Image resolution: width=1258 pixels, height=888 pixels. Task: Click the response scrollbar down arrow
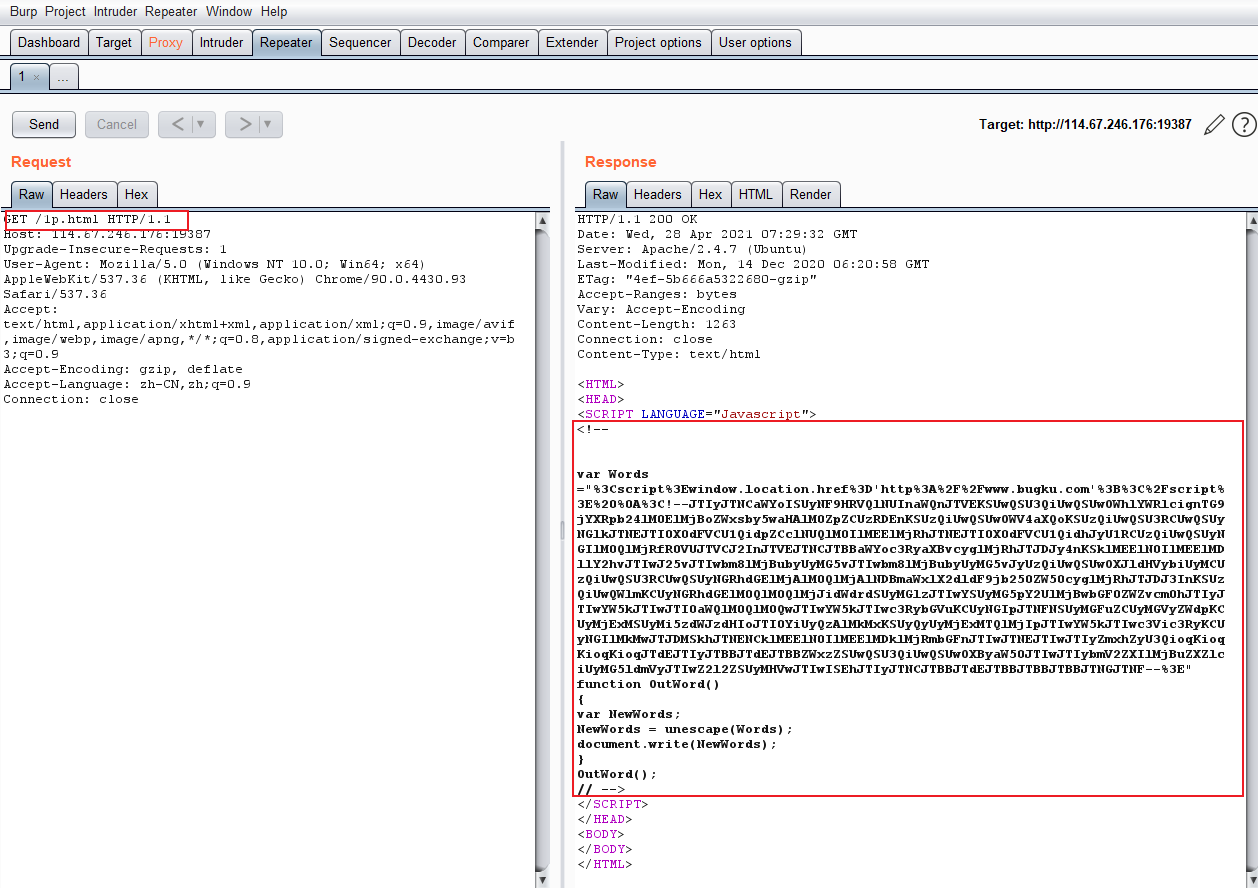click(x=1251, y=880)
